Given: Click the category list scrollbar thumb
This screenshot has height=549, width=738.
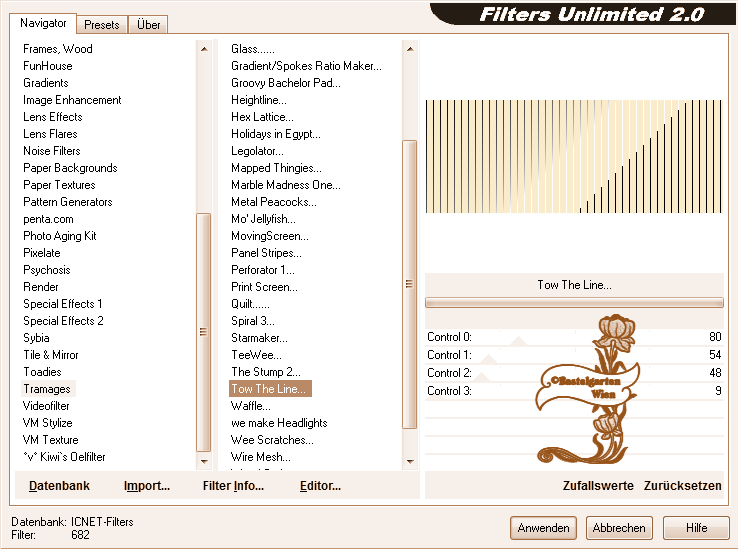Looking at the screenshot, I should (203, 332).
